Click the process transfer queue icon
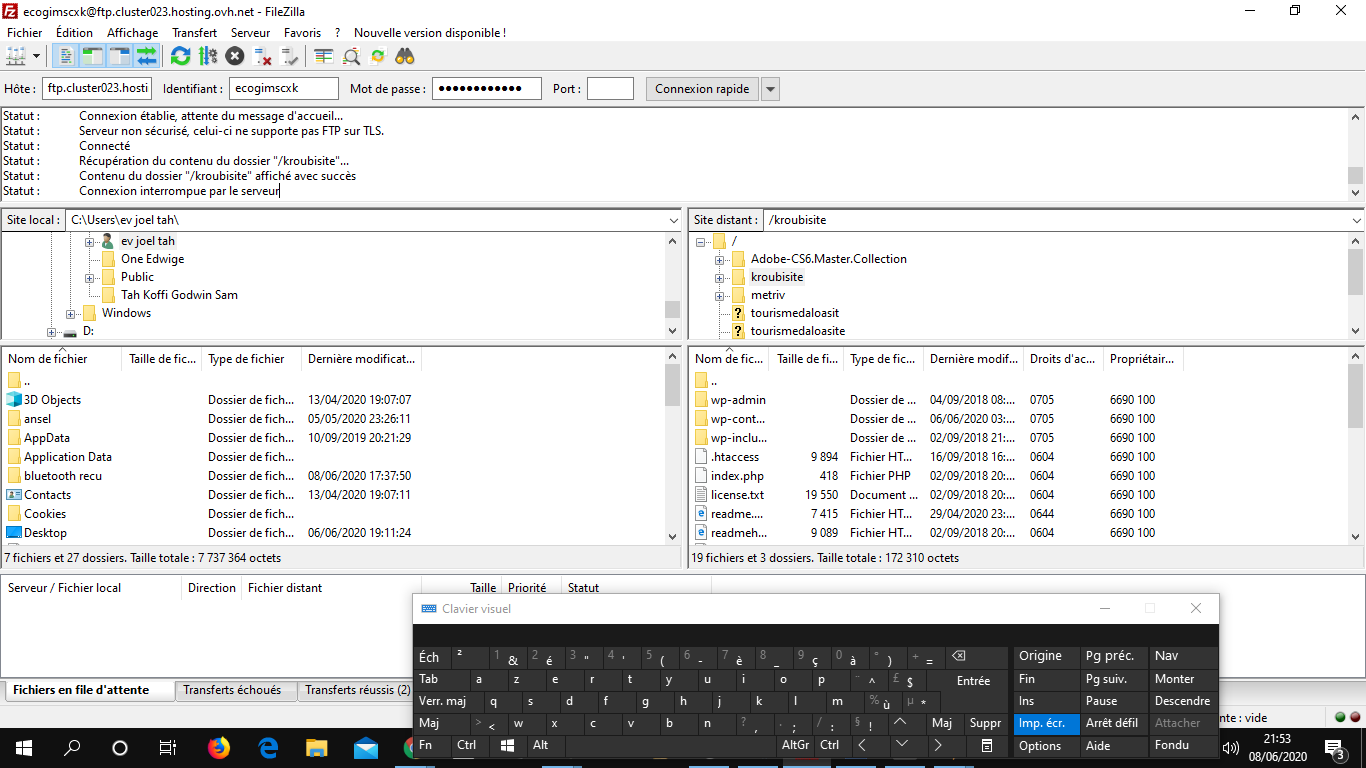The width and height of the screenshot is (1366, 768). [208, 56]
